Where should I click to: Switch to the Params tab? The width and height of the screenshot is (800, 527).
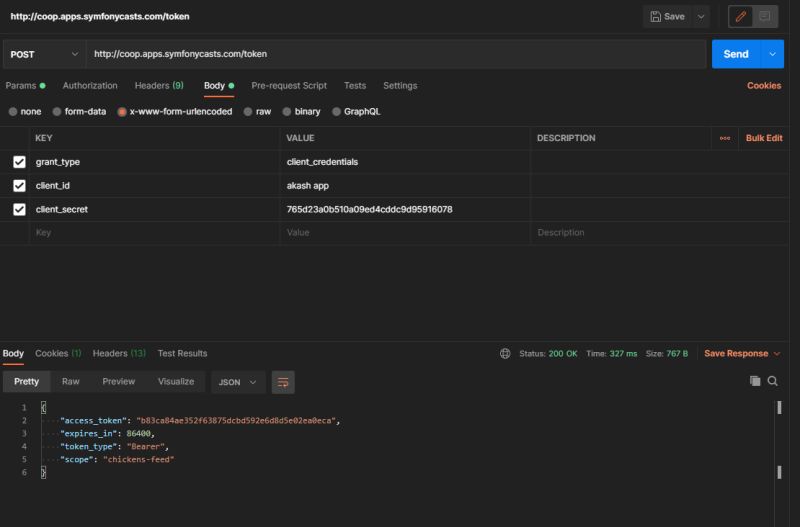(x=25, y=86)
